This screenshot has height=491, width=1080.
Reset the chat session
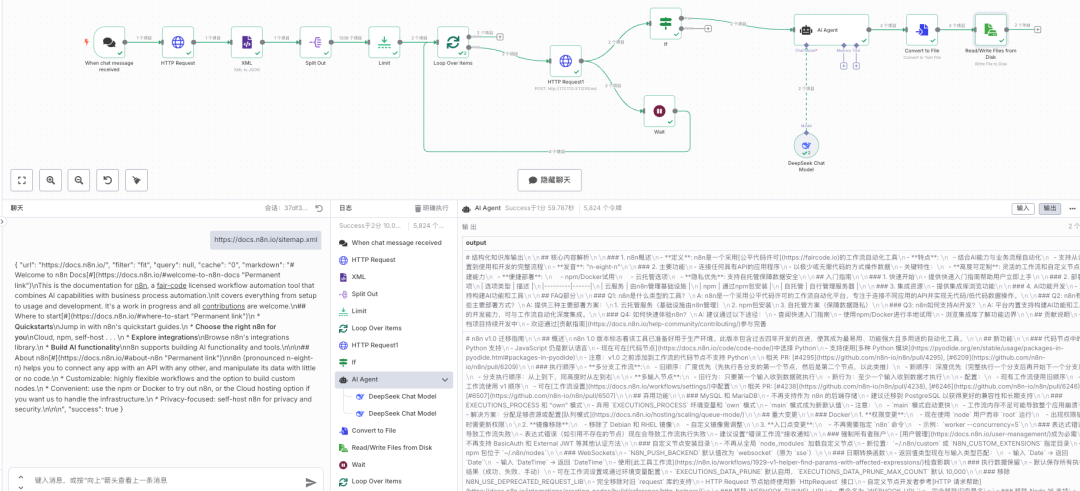pyautogui.click(x=319, y=208)
